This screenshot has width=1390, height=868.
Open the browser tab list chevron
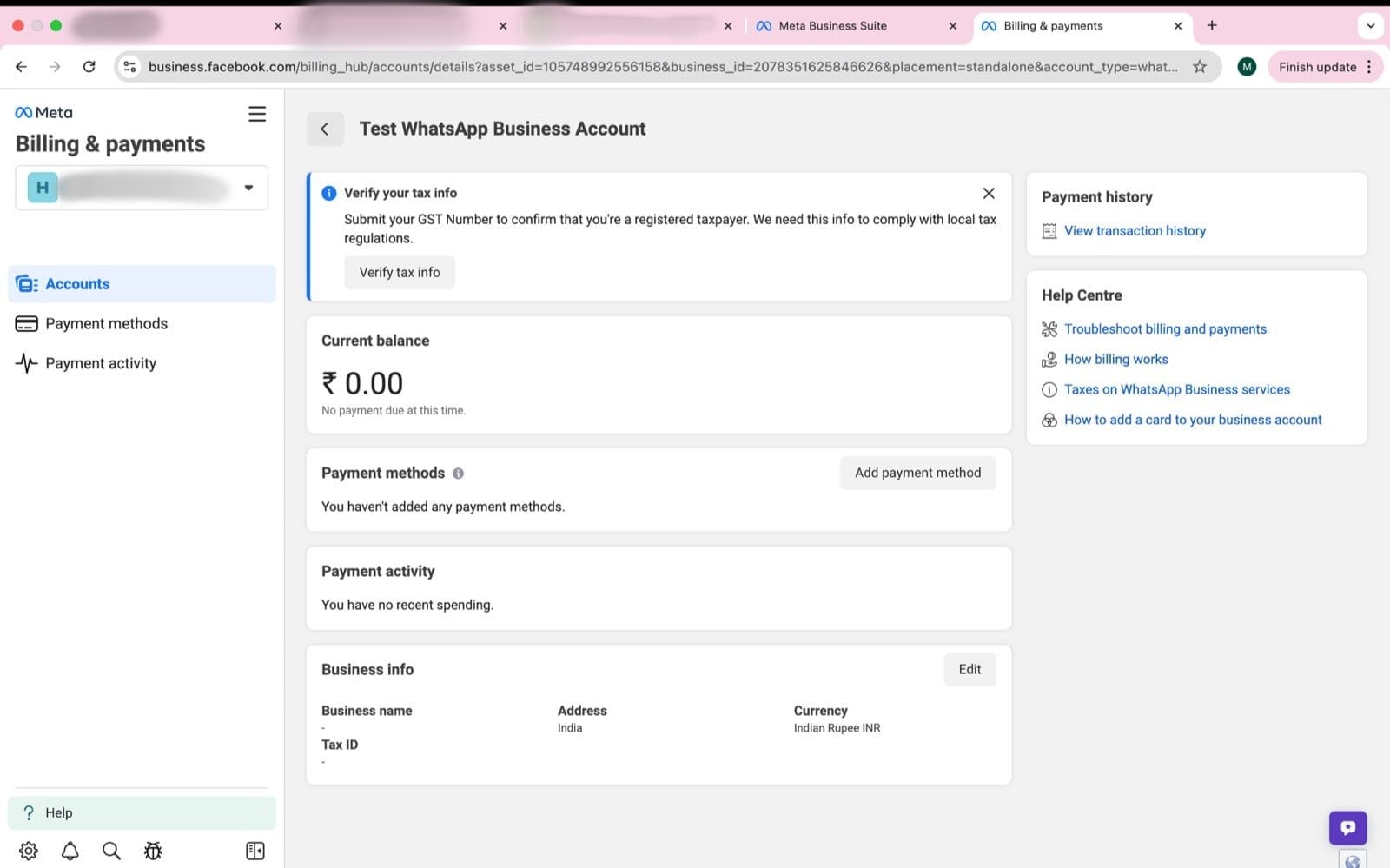(x=1370, y=26)
